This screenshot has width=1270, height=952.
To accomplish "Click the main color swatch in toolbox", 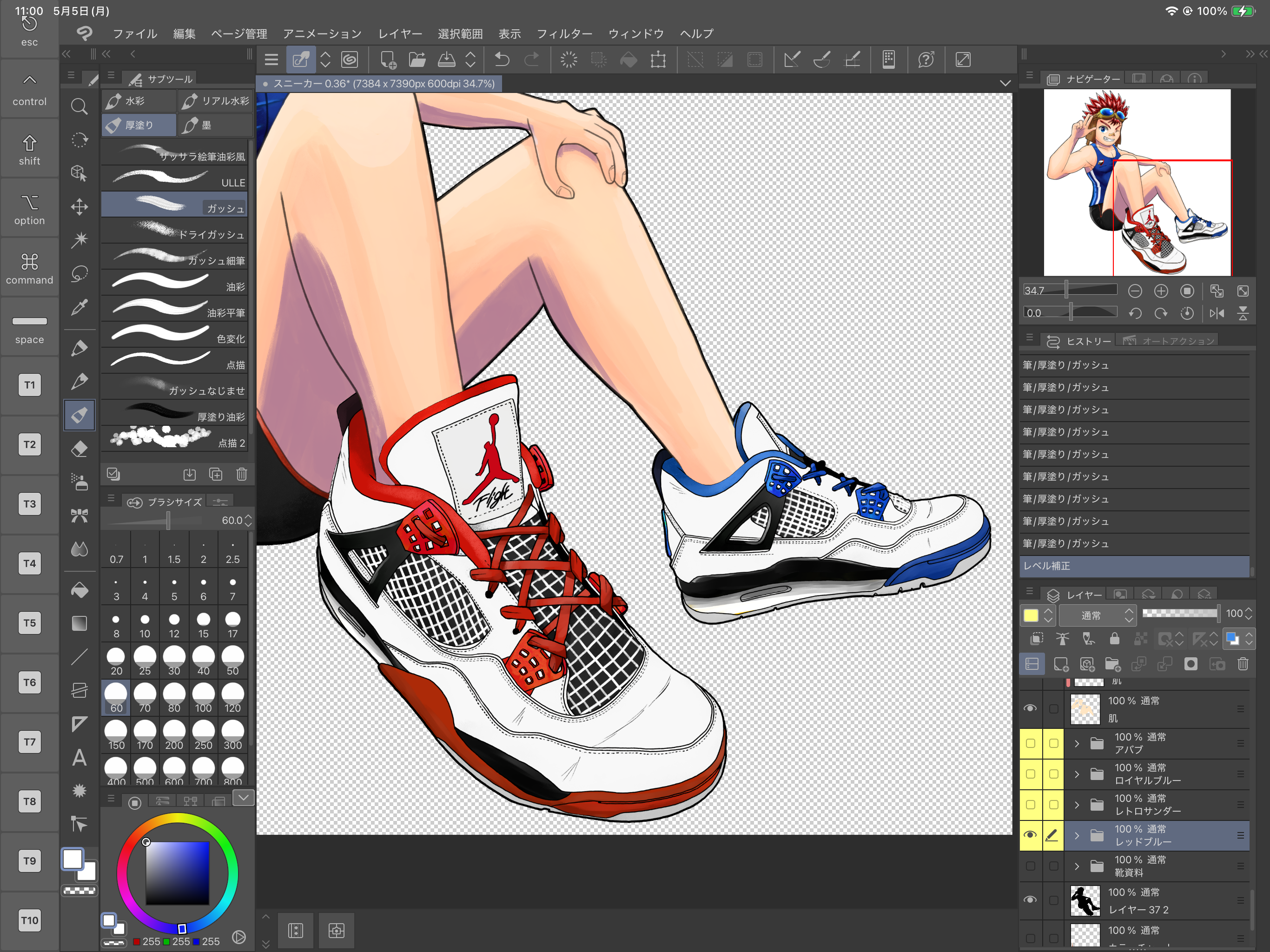I will coord(73,859).
